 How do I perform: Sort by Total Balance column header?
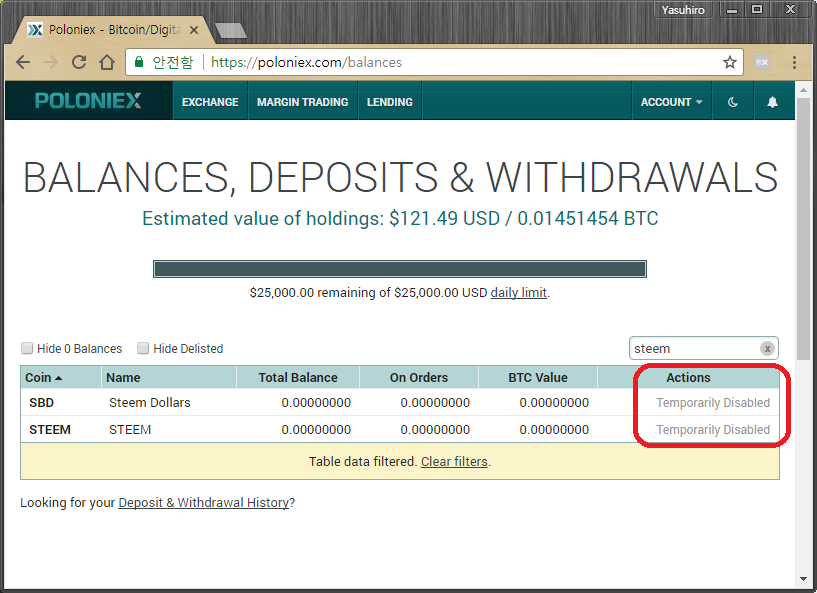(x=298, y=377)
